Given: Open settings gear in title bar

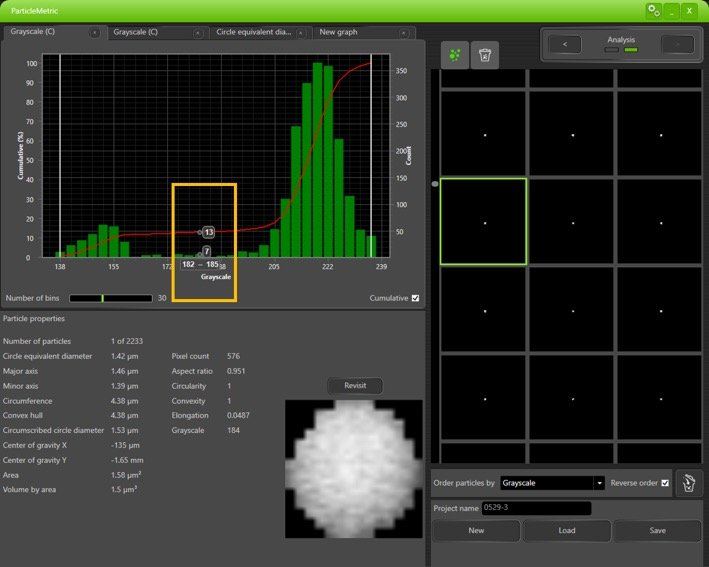Looking at the screenshot, I should click(653, 10).
